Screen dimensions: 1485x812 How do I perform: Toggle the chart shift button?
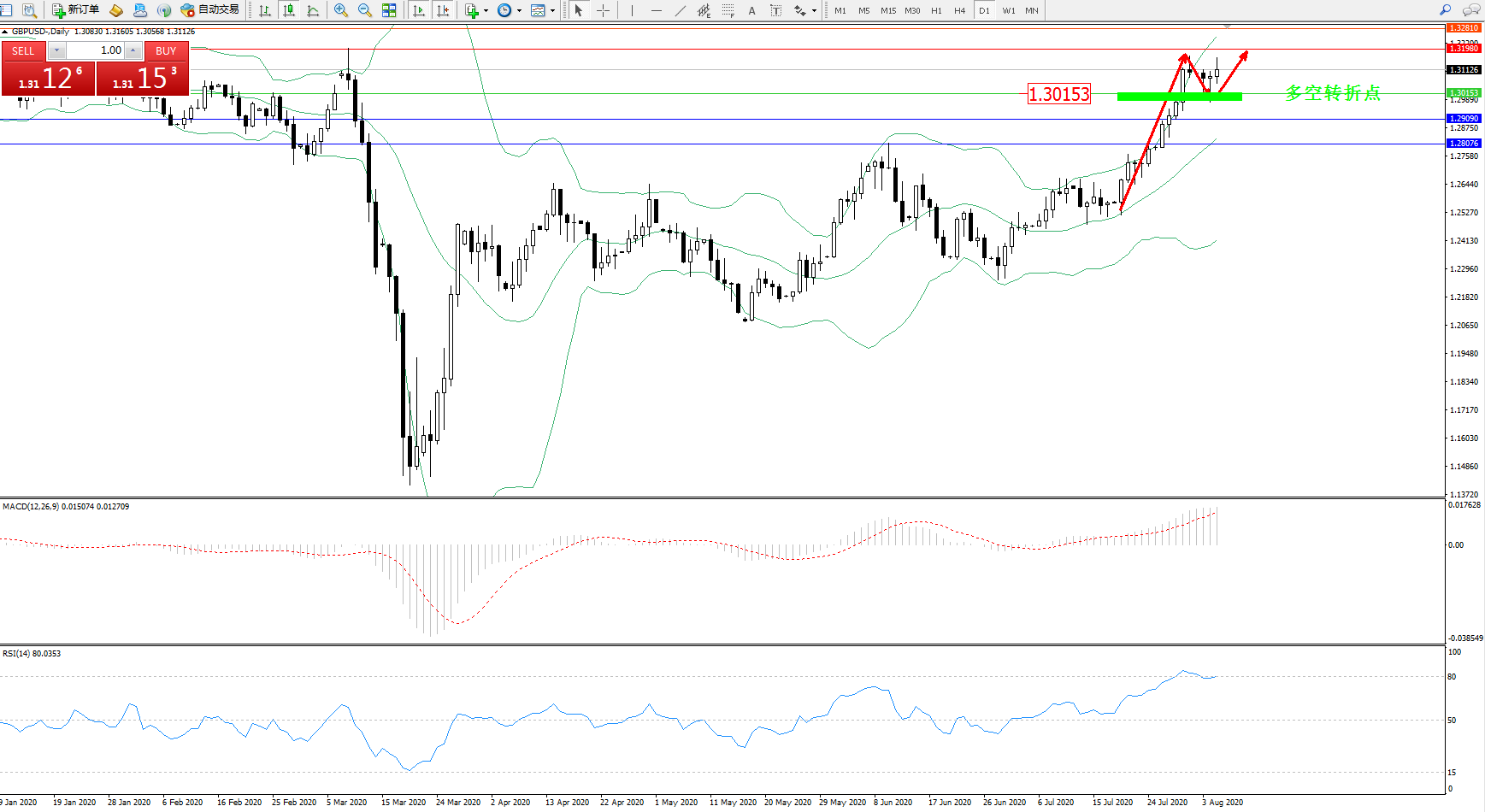pyautogui.click(x=443, y=10)
